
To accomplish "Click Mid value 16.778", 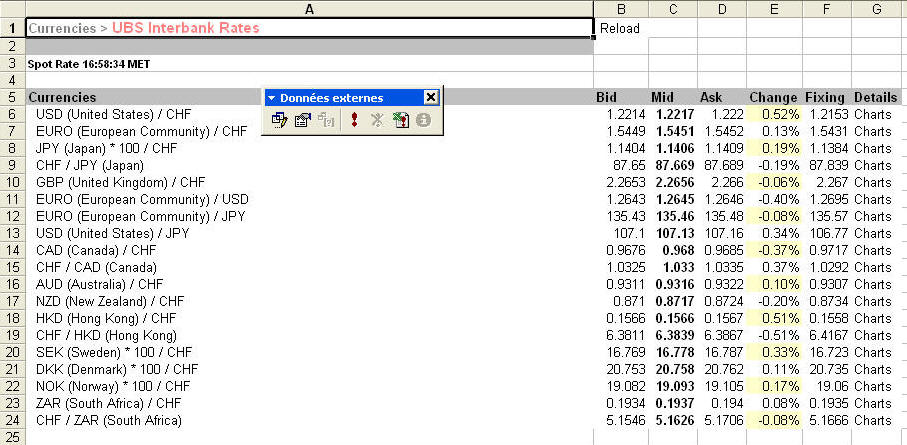I will (675, 352).
